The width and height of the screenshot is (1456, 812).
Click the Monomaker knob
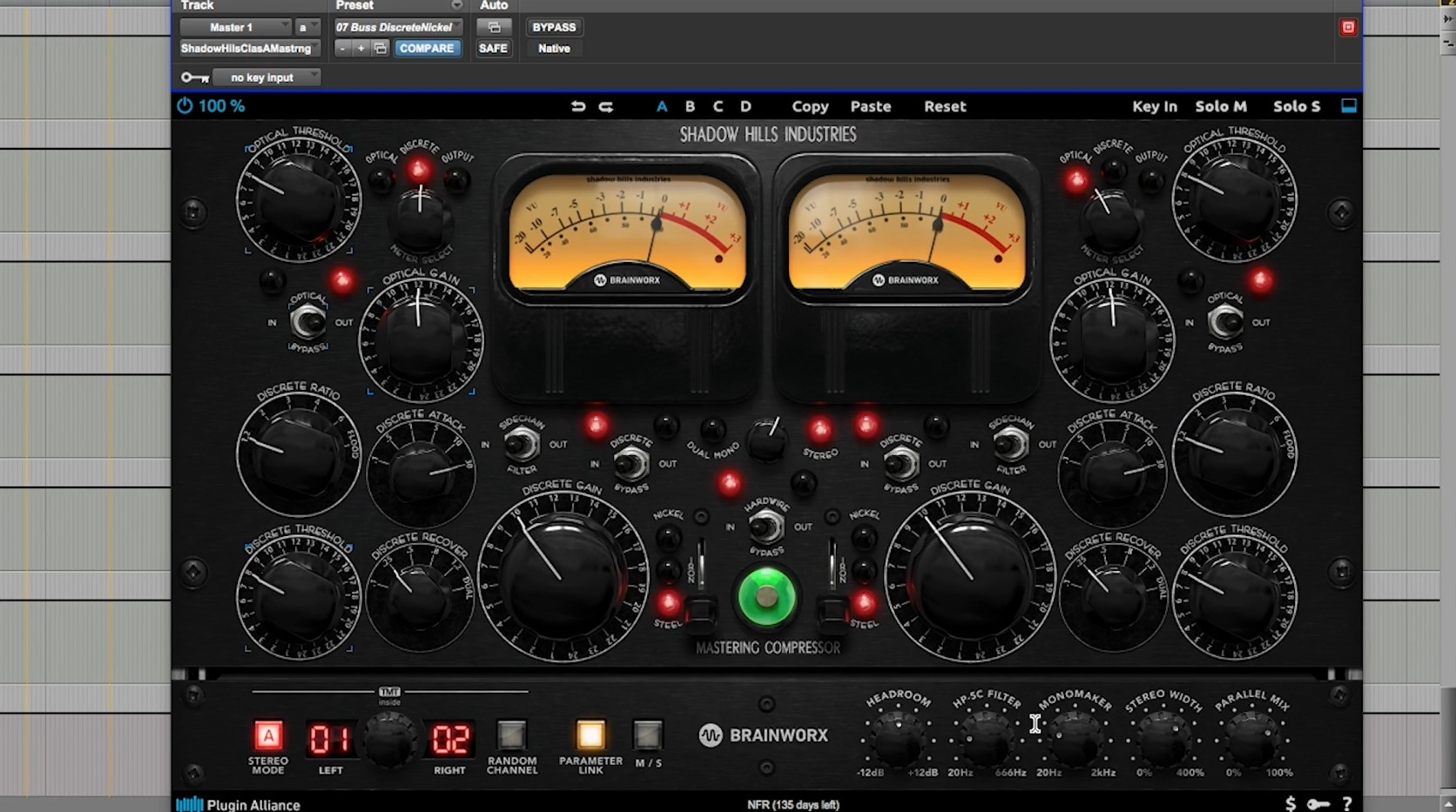1075,740
